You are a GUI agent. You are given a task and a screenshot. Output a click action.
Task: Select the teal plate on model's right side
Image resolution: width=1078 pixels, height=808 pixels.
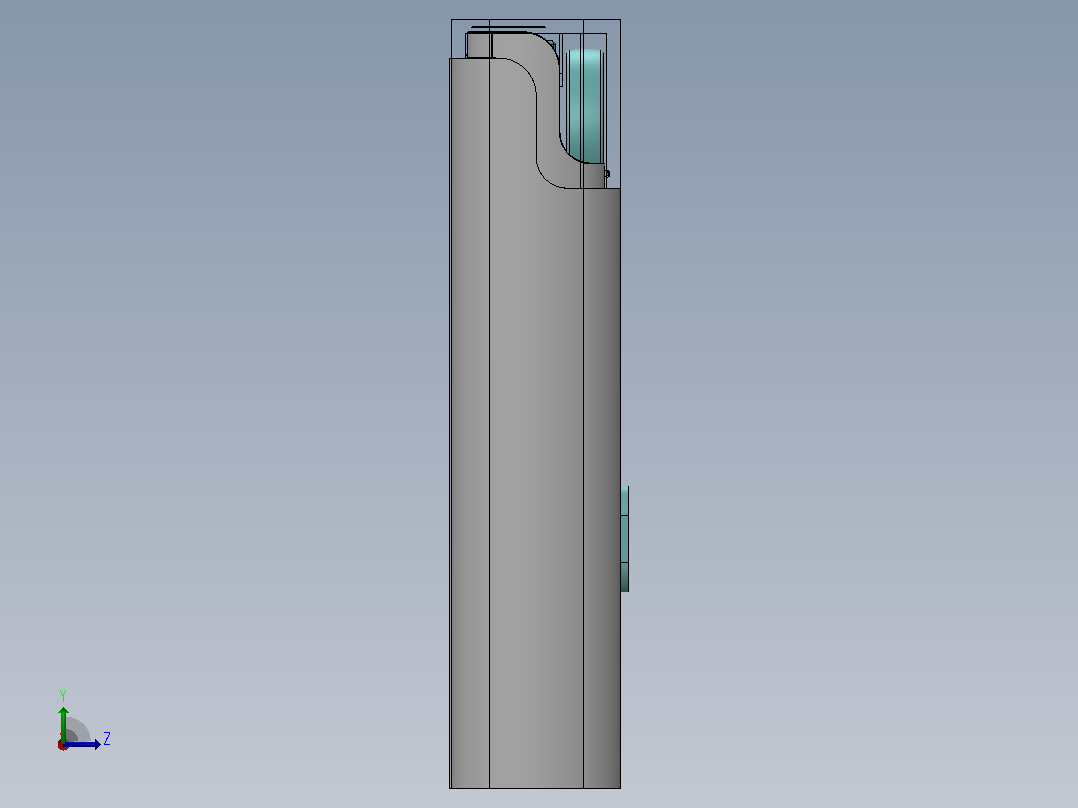tap(624, 538)
